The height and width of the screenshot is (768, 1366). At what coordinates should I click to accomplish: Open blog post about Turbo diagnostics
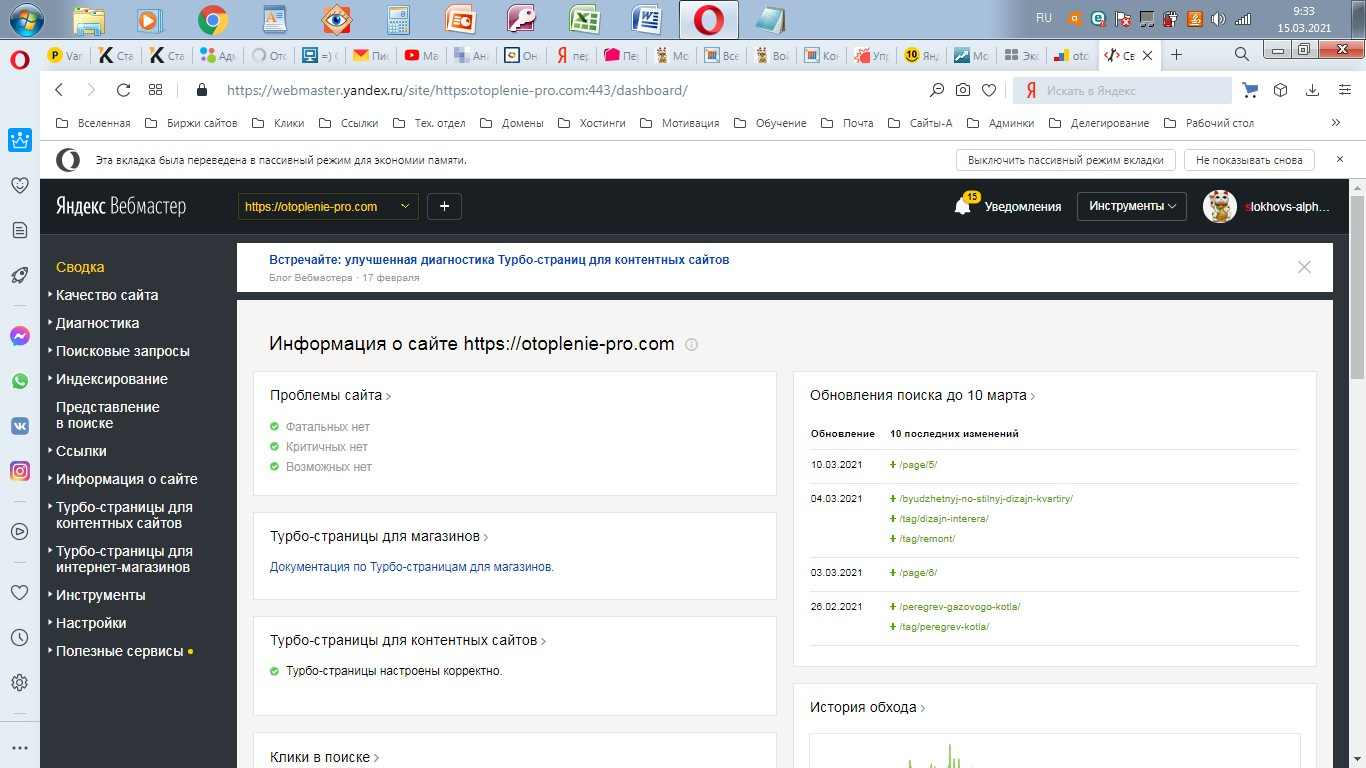(499, 260)
